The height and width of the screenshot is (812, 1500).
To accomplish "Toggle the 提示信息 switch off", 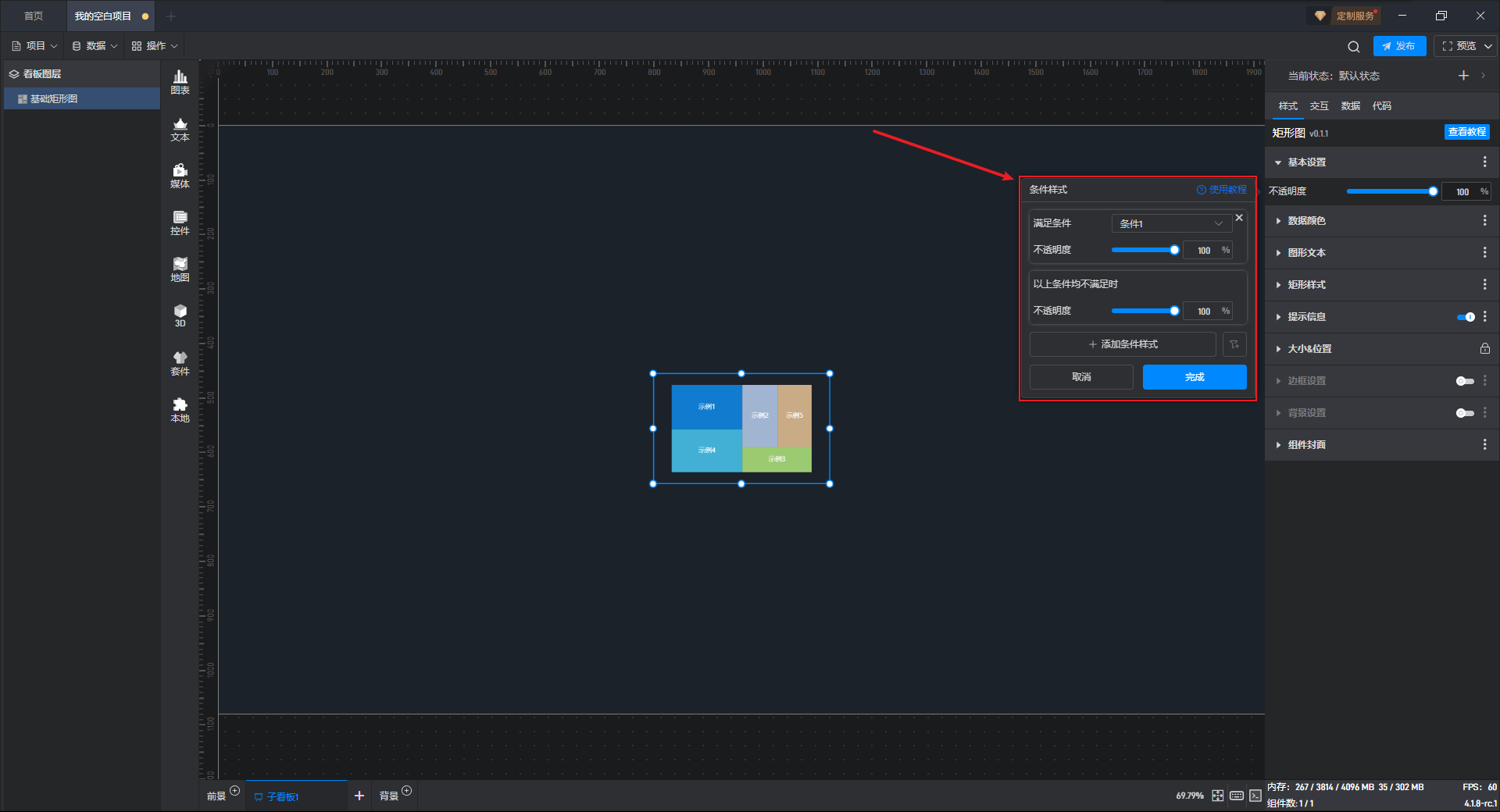I will click(x=1466, y=317).
